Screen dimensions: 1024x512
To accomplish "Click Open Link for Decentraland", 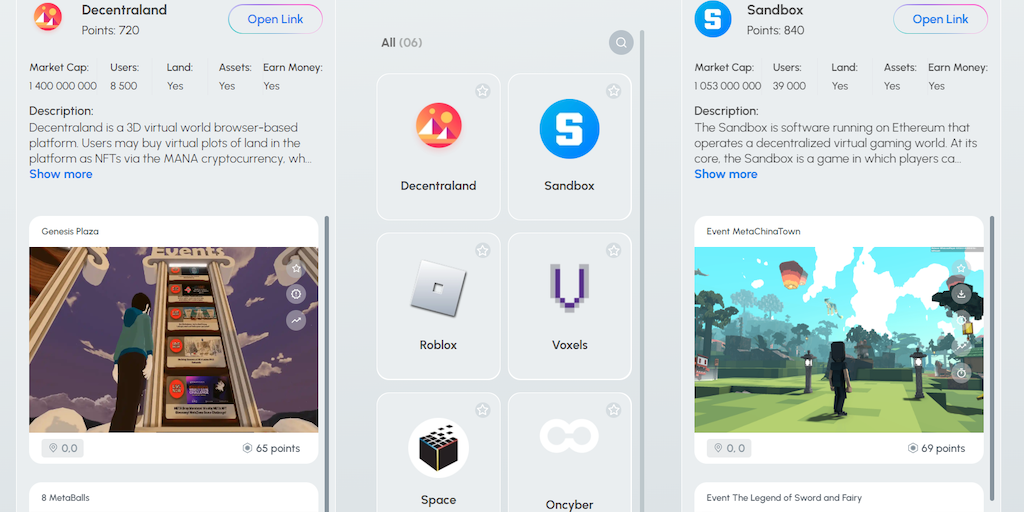I will 275,19.
